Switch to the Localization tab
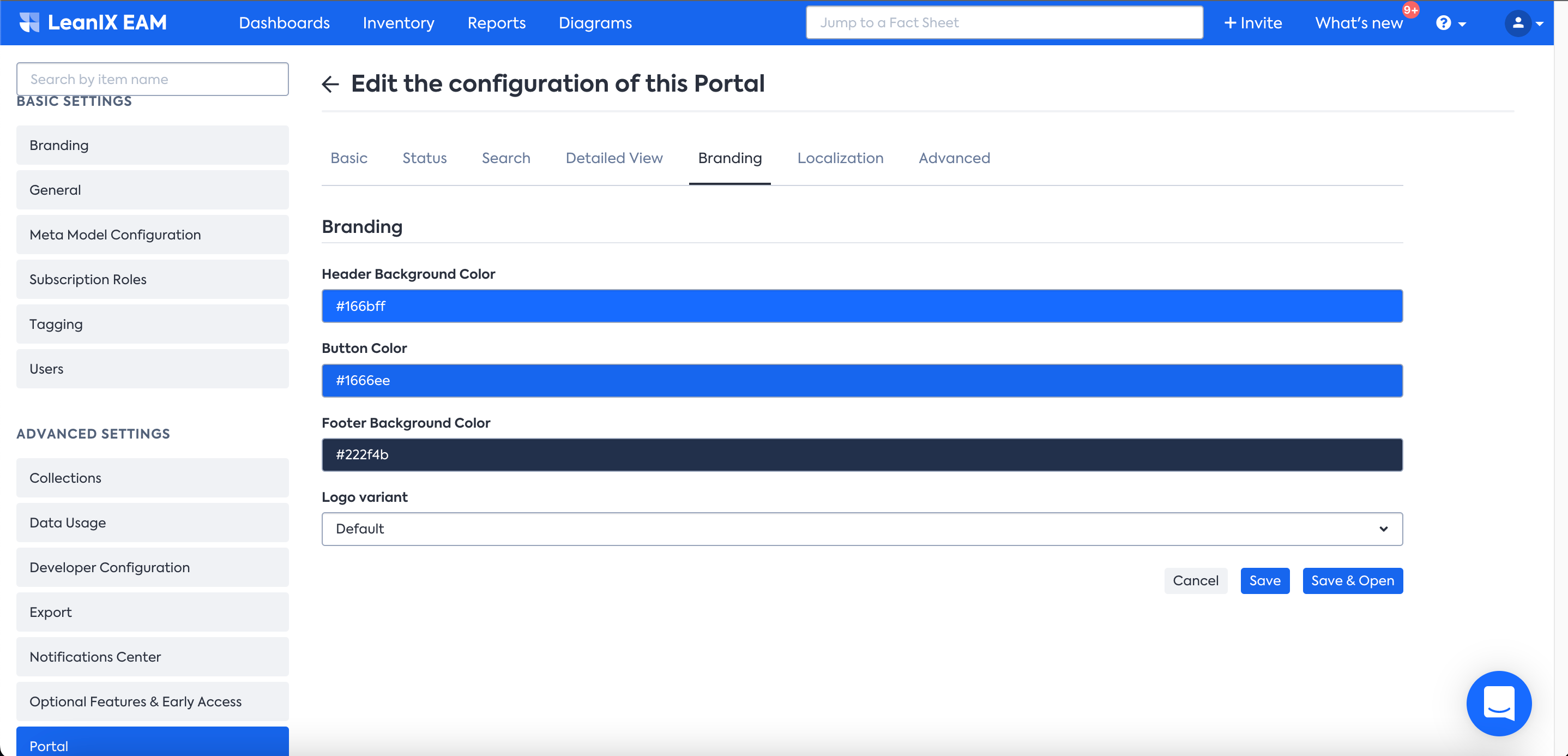The width and height of the screenshot is (1568, 756). pyautogui.click(x=840, y=158)
